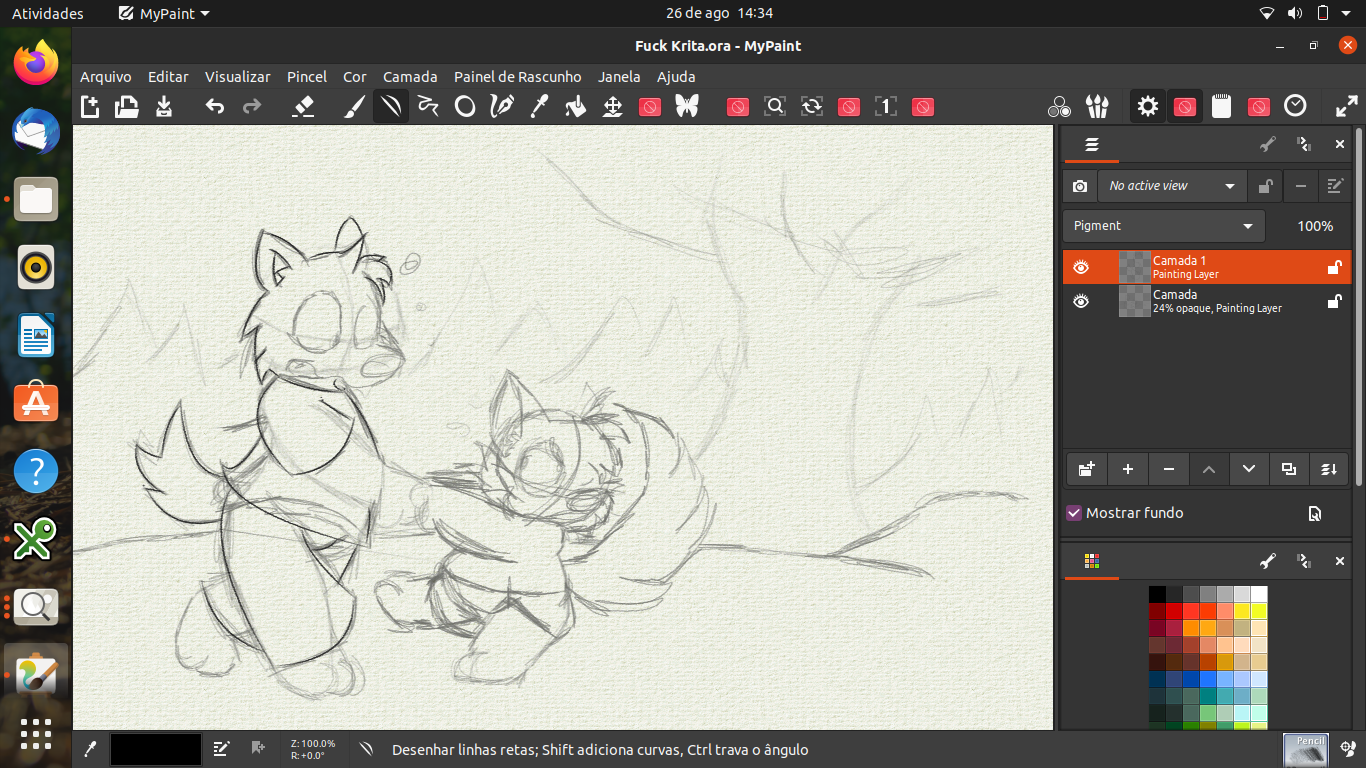Open the Janela menu

[x=619, y=77]
